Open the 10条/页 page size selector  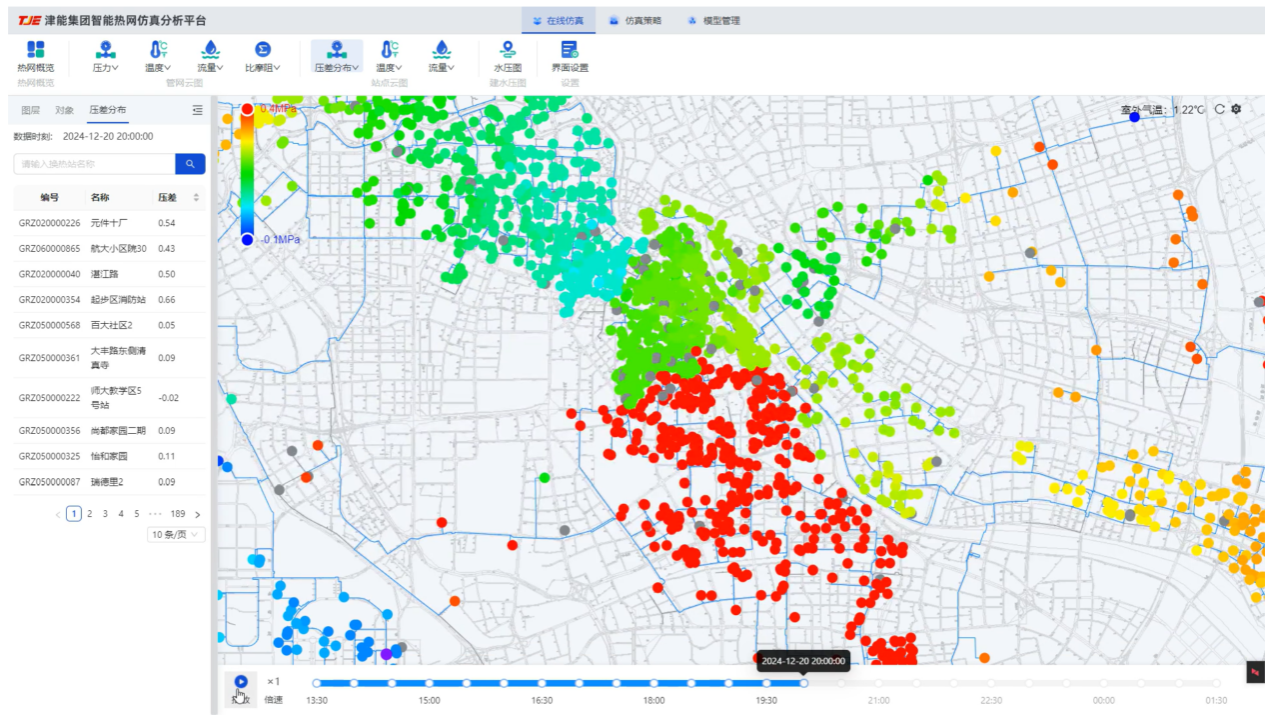pos(176,534)
